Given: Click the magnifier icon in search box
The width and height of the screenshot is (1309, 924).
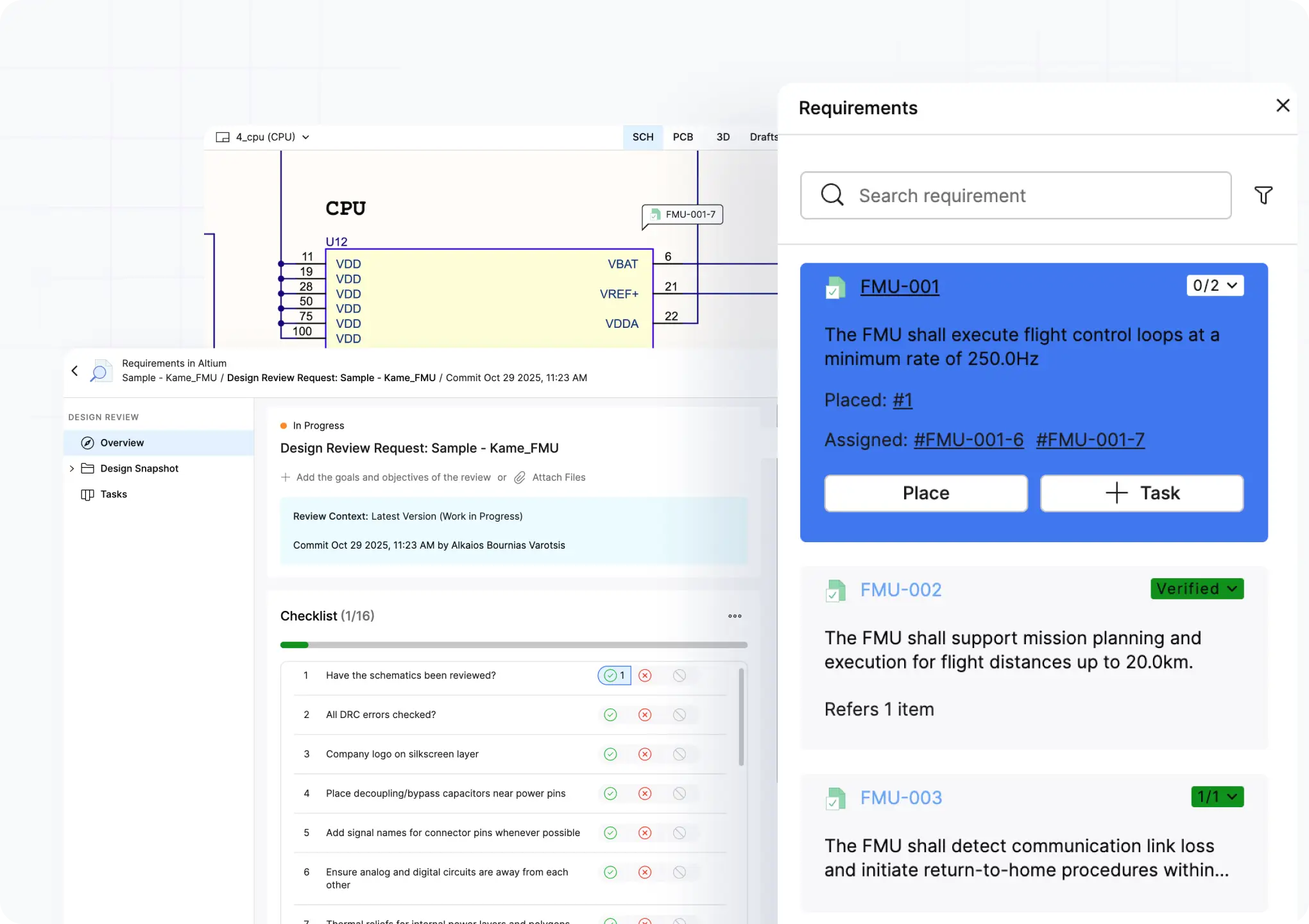Looking at the screenshot, I should (832, 194).
